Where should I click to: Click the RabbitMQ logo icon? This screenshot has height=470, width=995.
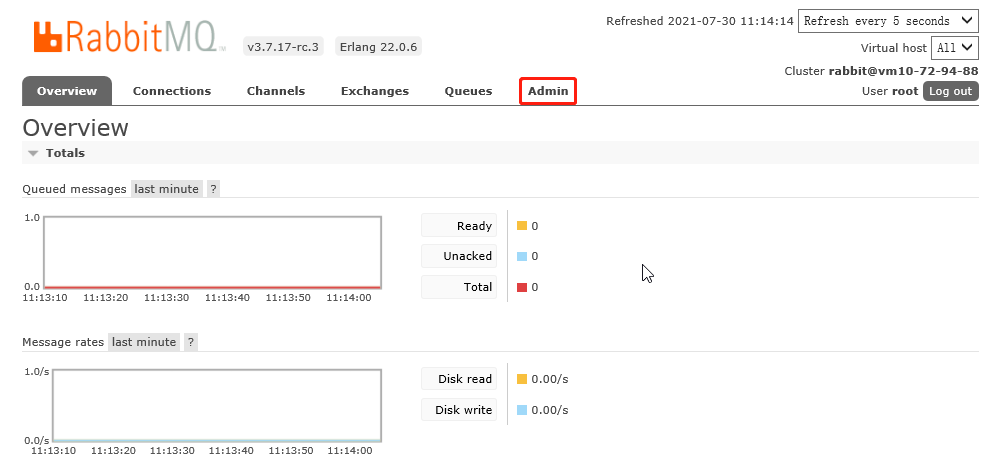pyautogui.click(x=48, y=37)
